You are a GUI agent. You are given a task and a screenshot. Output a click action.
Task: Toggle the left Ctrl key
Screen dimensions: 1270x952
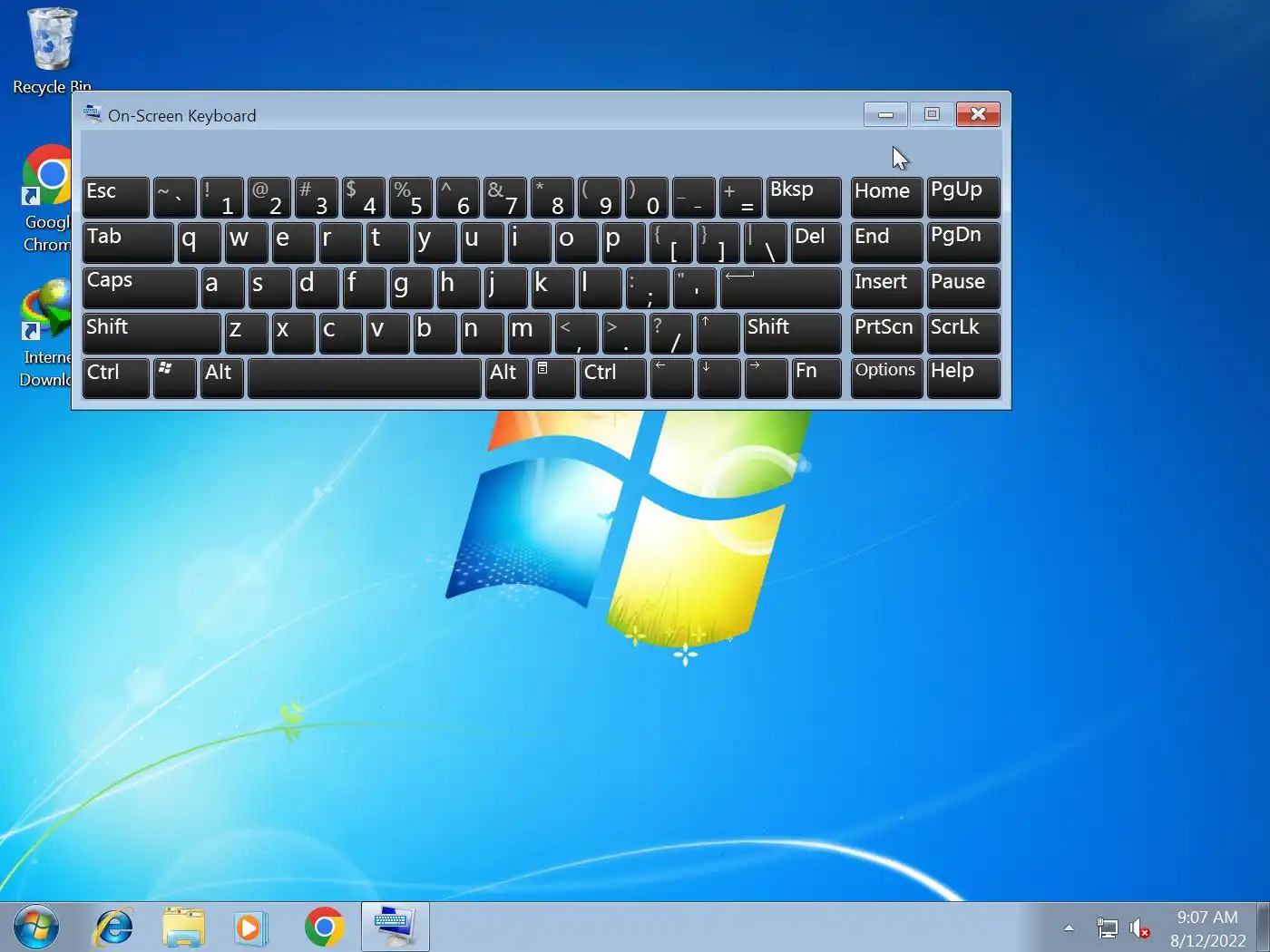click(x=115, y=378)
